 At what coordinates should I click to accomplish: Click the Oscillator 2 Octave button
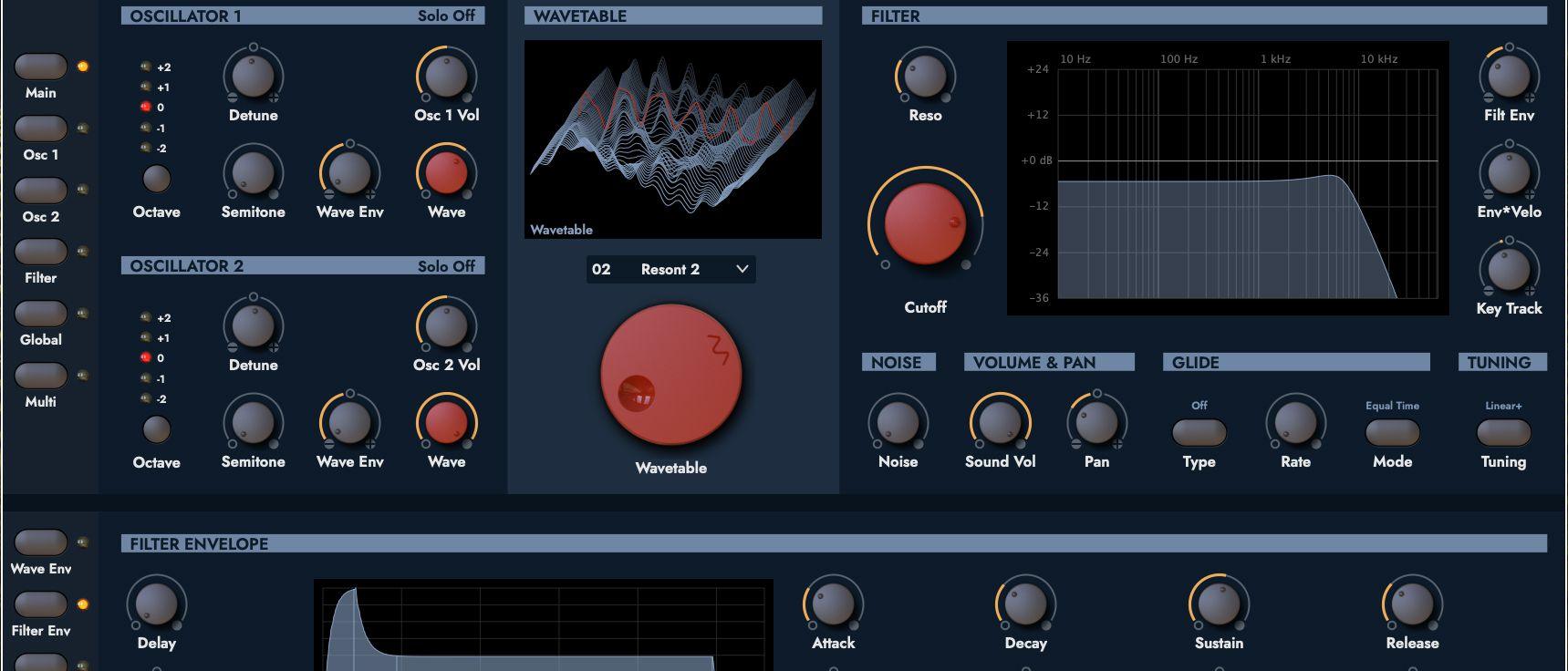pyautogui.click(x=156, y=429)
